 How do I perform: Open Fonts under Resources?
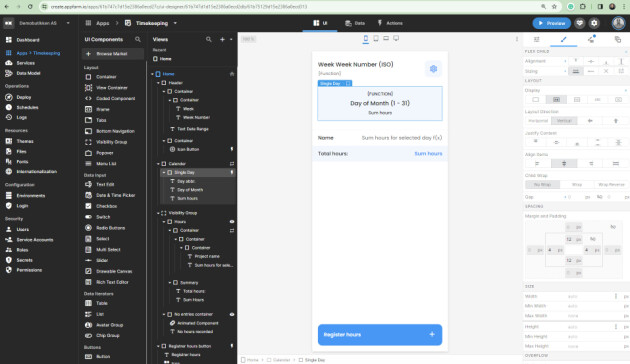click(22, 162)
